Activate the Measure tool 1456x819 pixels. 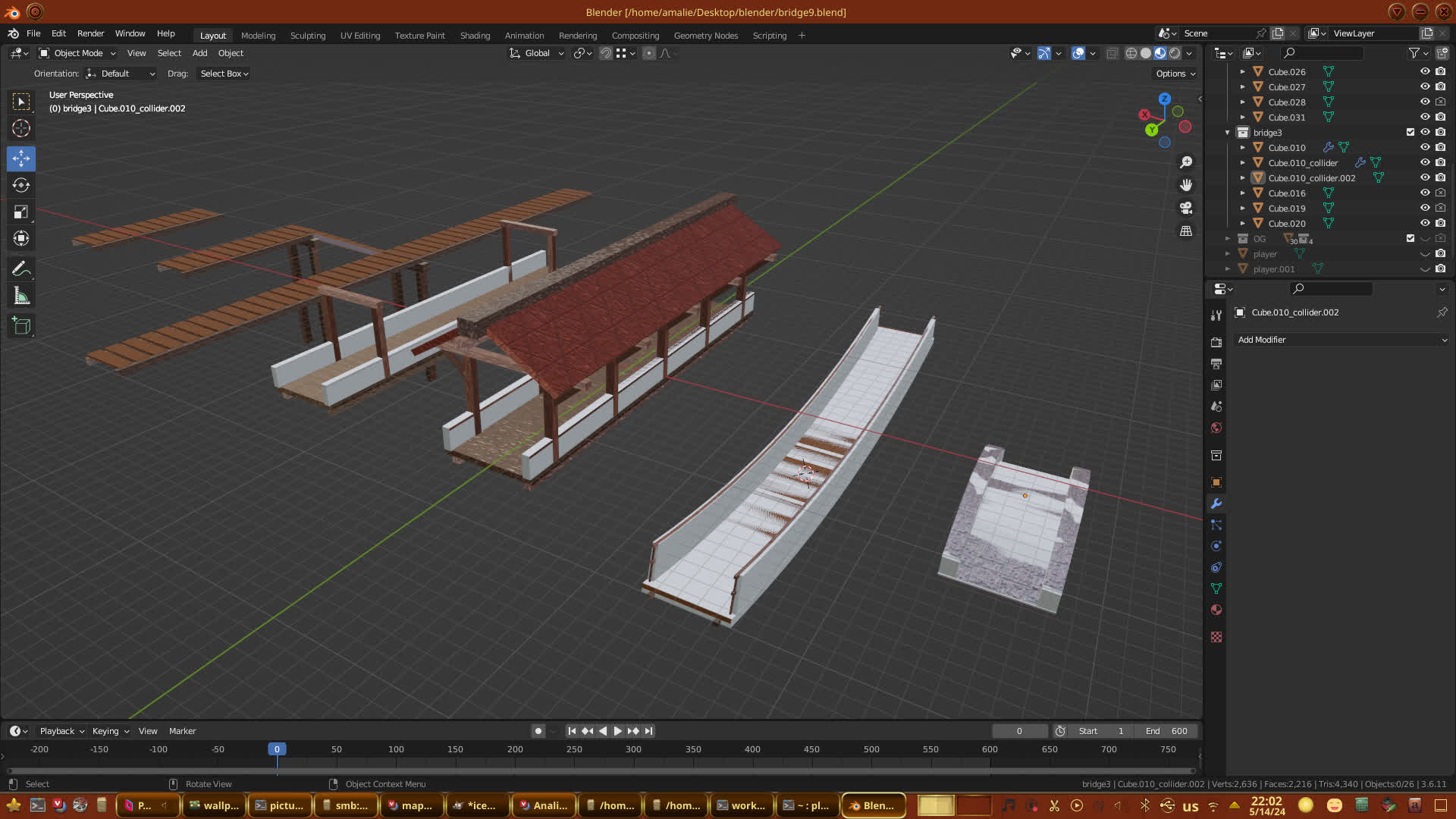point(21,297)
